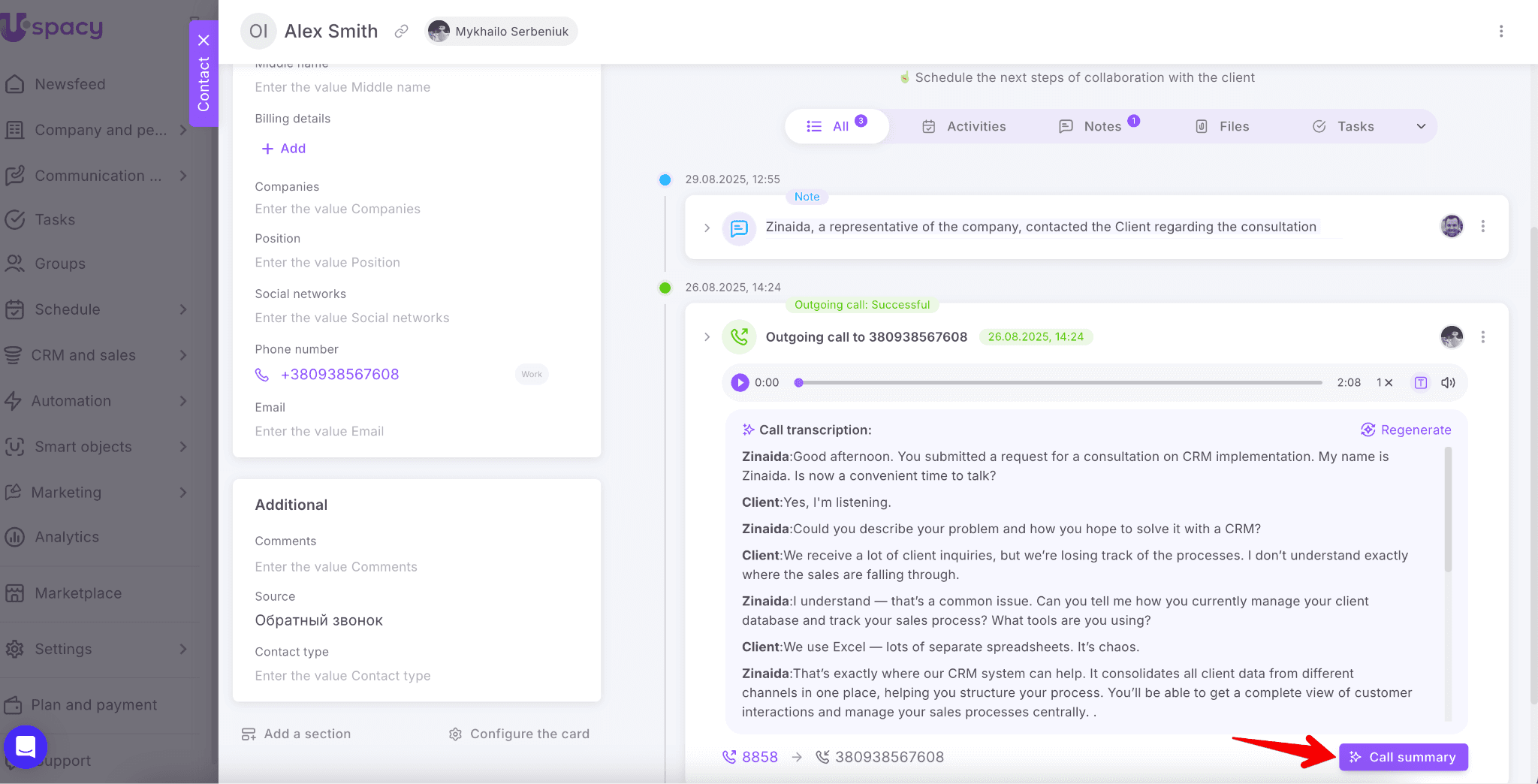
Task: Open the intercom chat bubble icon
Action: (26, 746)
